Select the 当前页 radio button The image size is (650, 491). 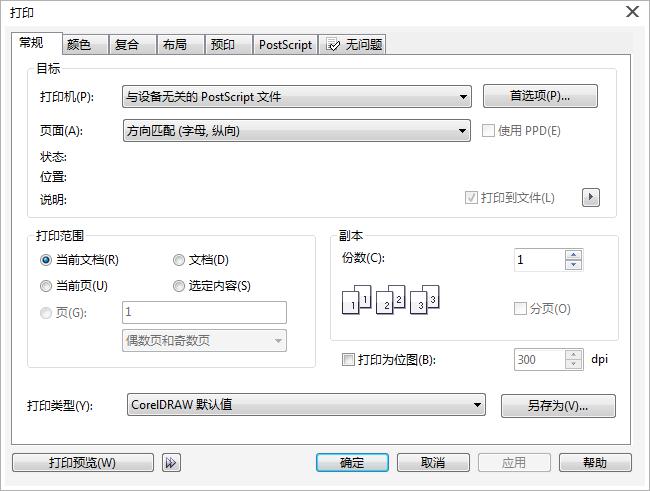[46, 286]
